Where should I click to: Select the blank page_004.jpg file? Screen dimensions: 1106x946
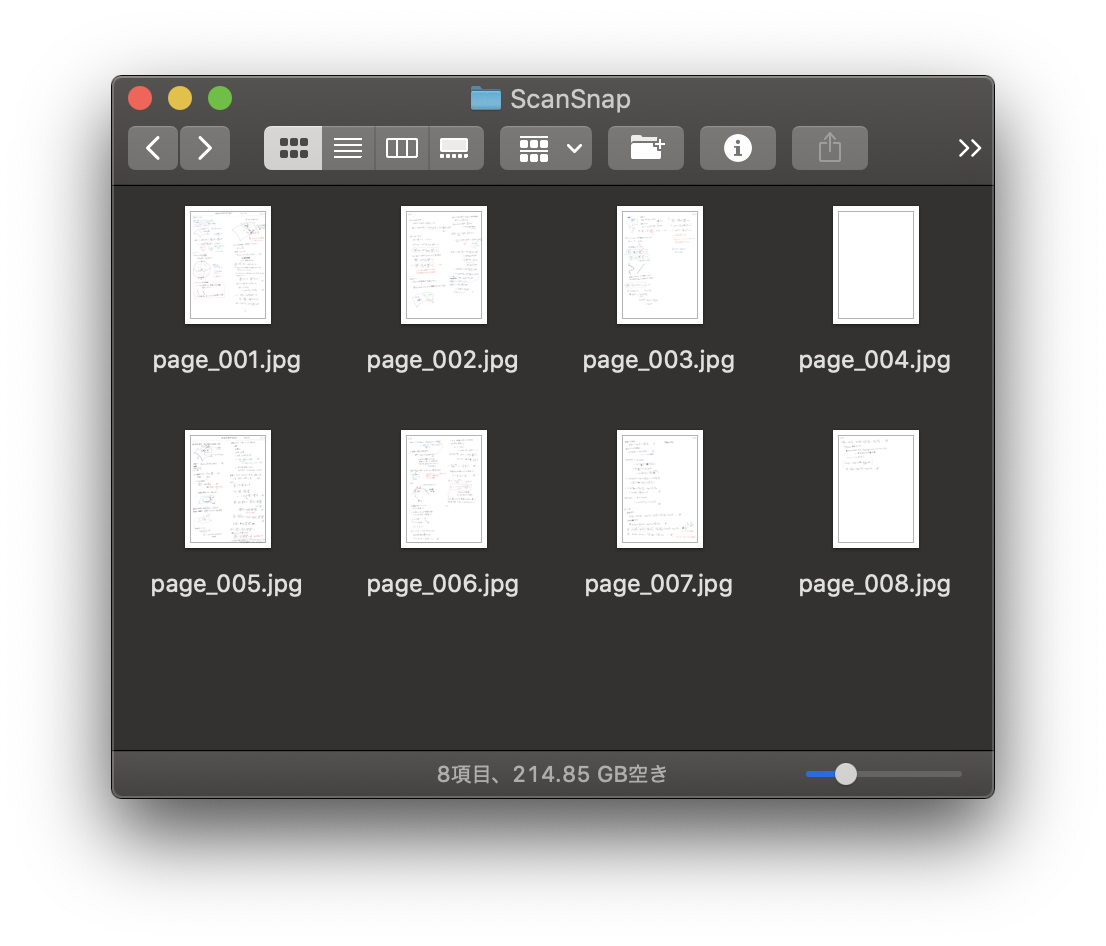point(875,264)
